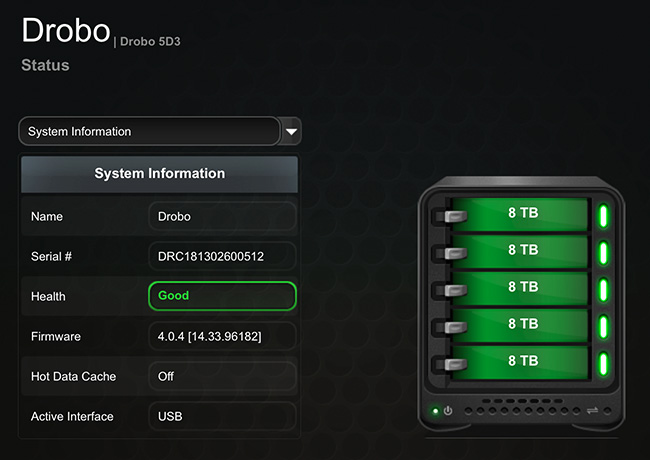The height and width of the screenshot is (460, 650).
Task: Open the System Information dropdown arrow
Action: 291,131
